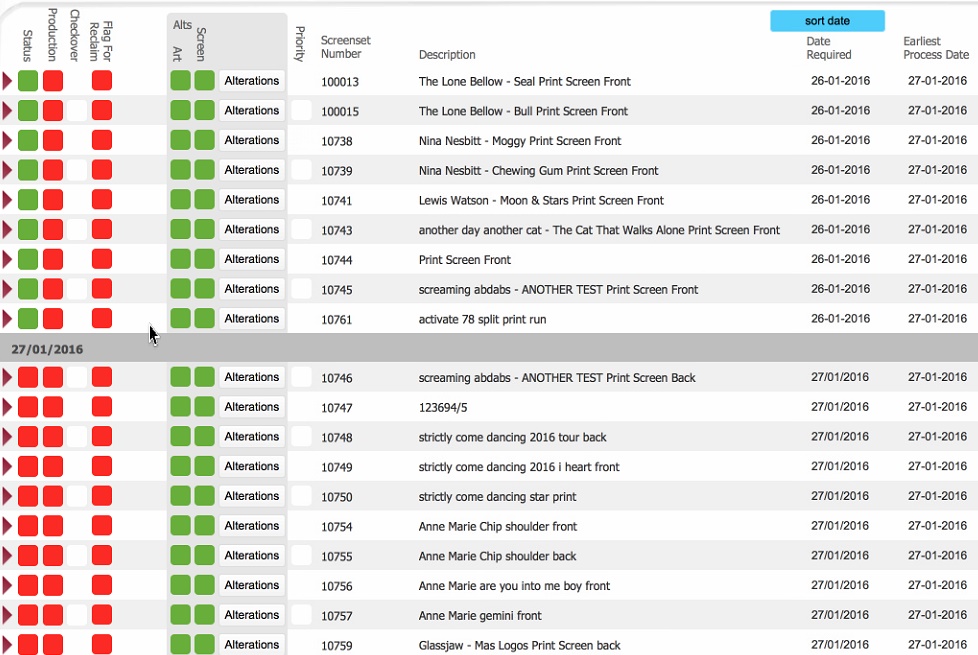Click green Screen alts indicator for row 10745
This screenshot has width=978, height=655.
(204, 289)
